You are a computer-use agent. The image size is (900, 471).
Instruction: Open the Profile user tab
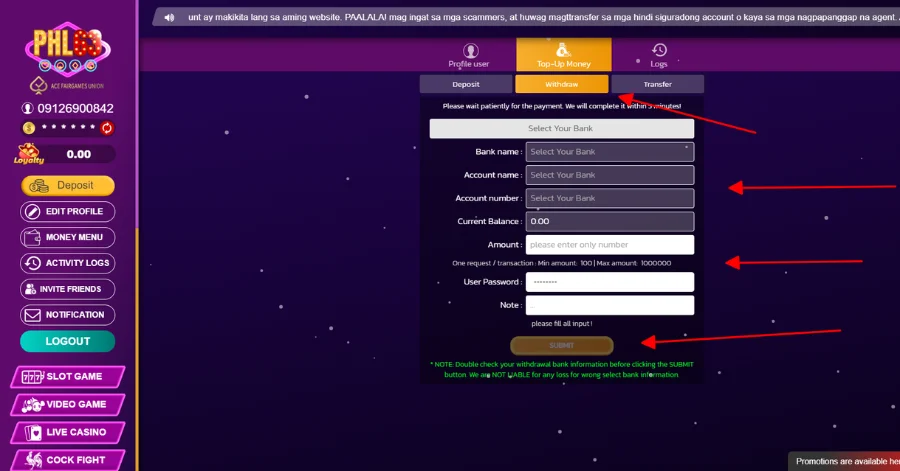pyautogui.click(x=468, y=56)
